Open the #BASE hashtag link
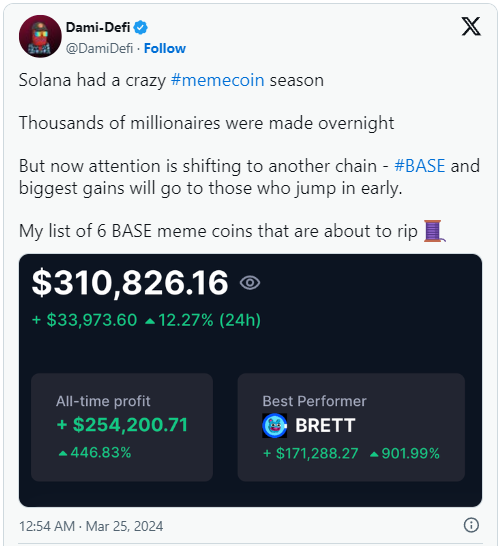 click(420, 166)
